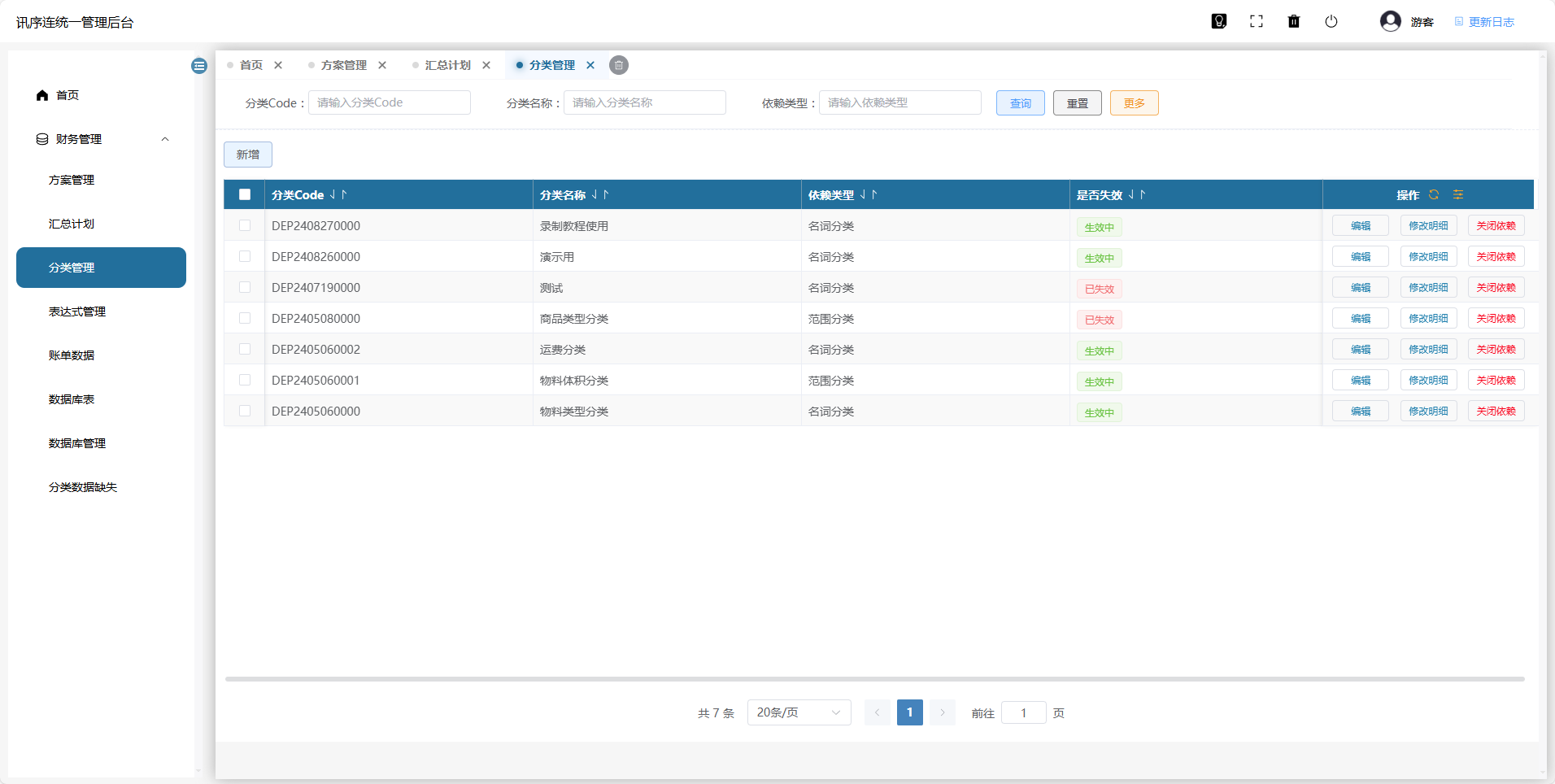Open the 20条/页 page size dropdown
Viewport: 1555px width, 784px height.
799,712
